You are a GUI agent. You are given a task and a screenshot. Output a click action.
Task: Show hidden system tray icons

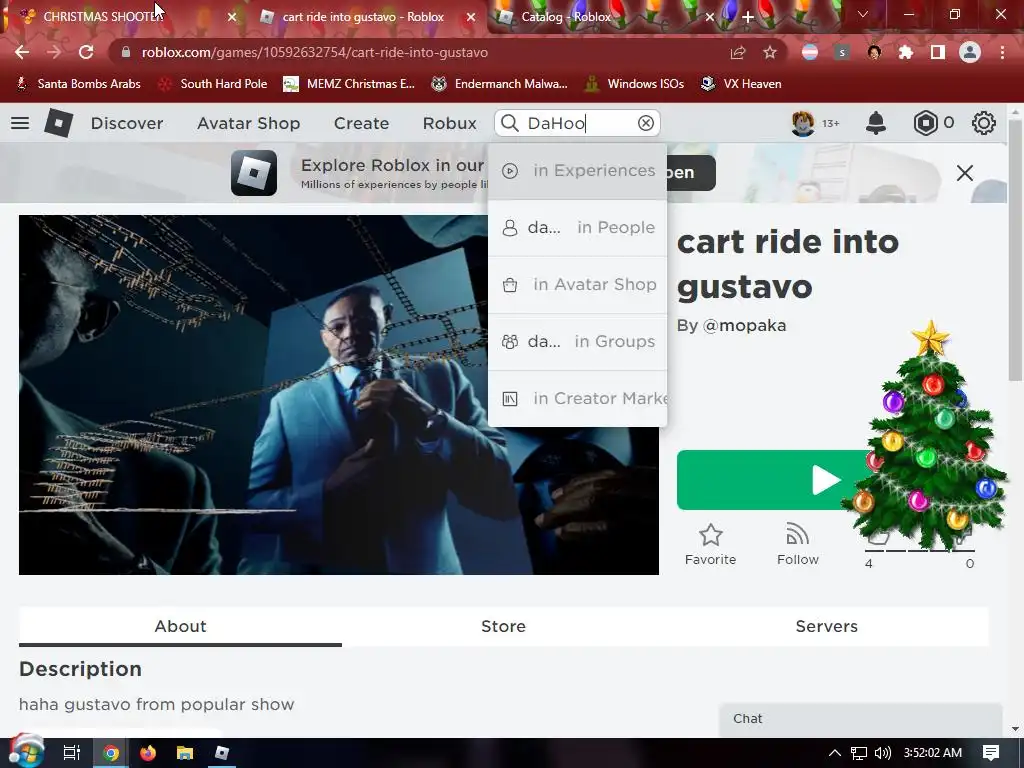pos(835,753)
